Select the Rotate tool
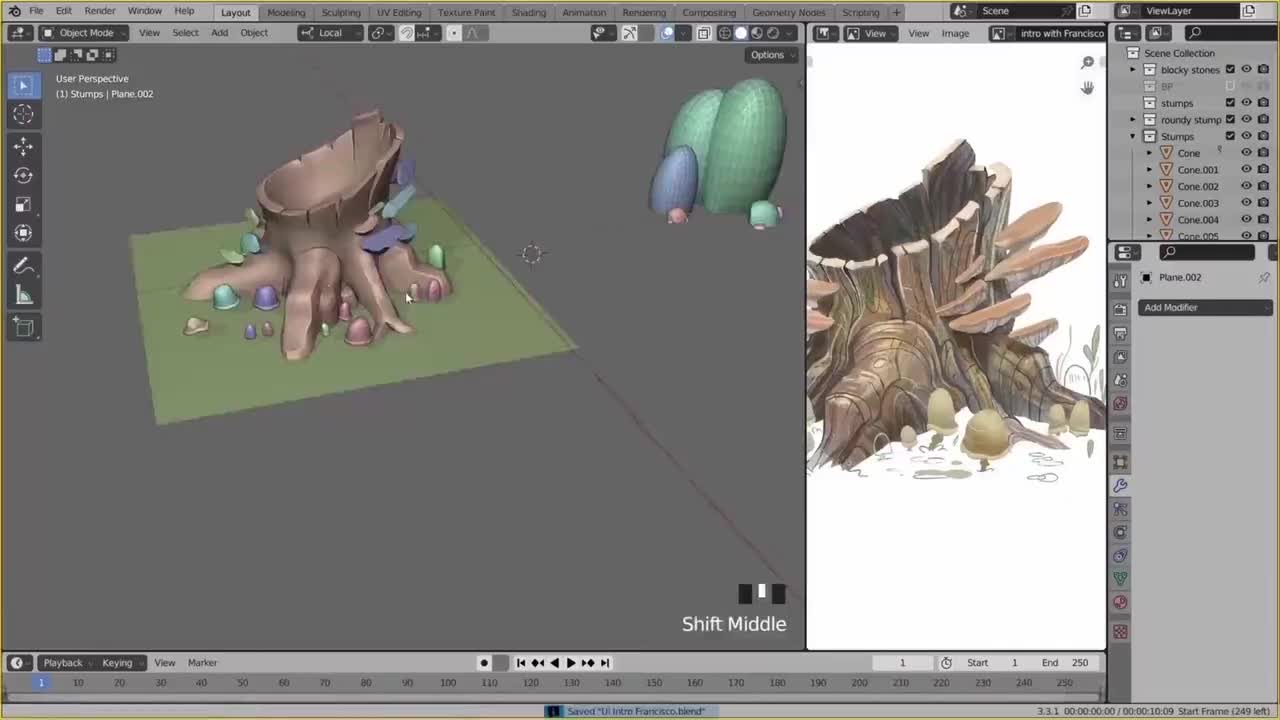 coord(24,176)
